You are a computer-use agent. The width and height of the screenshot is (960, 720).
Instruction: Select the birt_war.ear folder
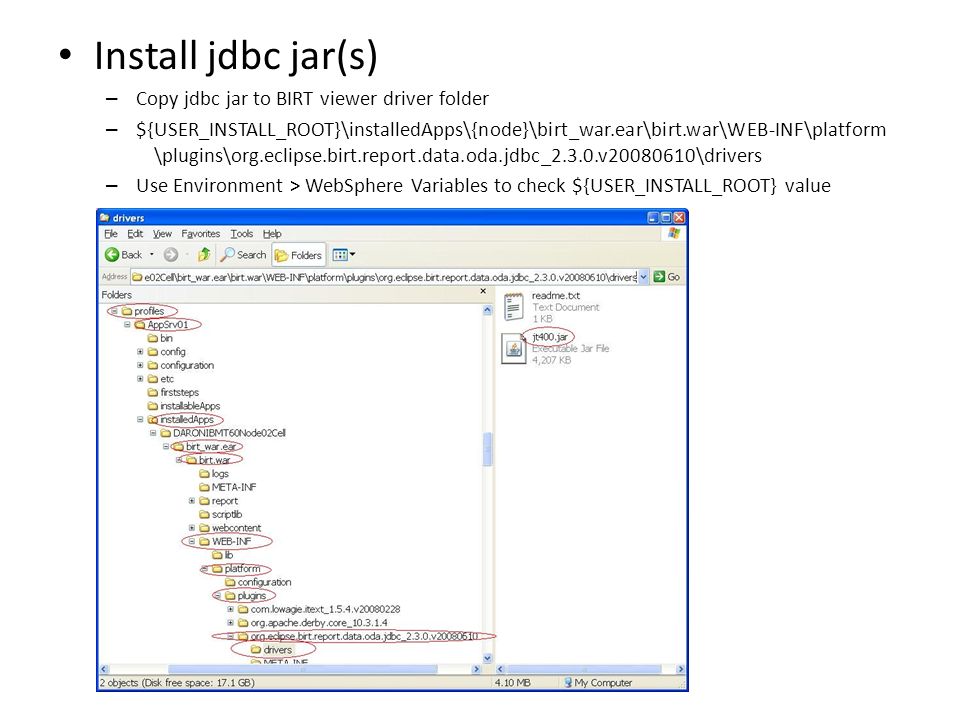(x=205, y=447)
